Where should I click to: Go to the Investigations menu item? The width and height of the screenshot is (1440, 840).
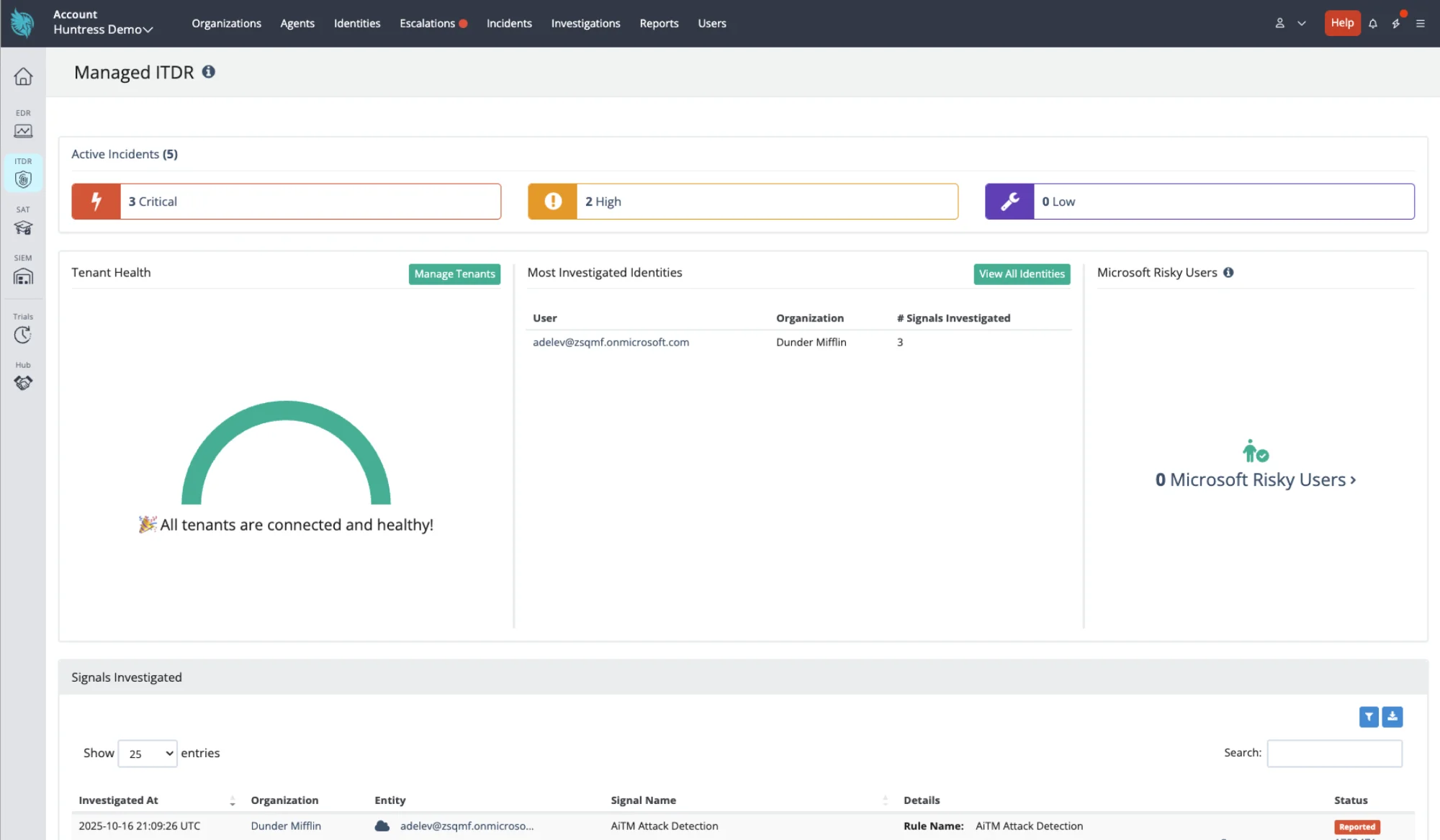(x=585, y=24)
